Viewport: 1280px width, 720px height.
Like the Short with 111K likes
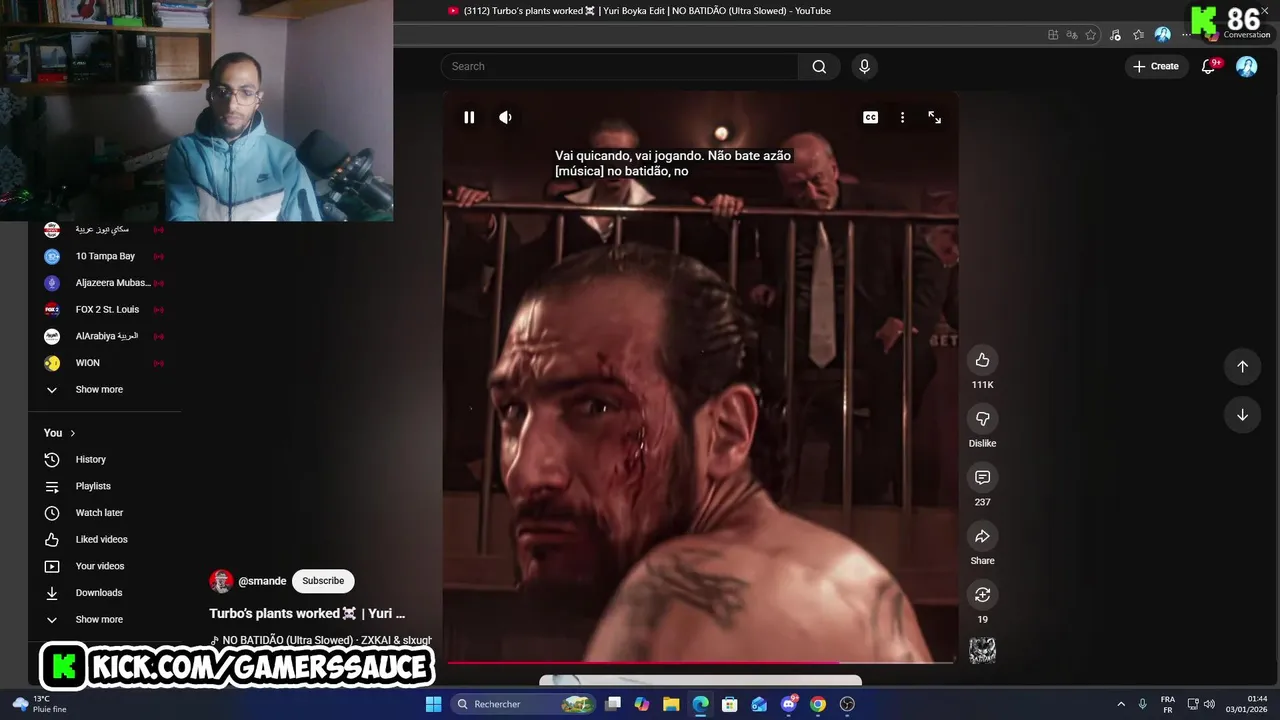pos(982,360)
